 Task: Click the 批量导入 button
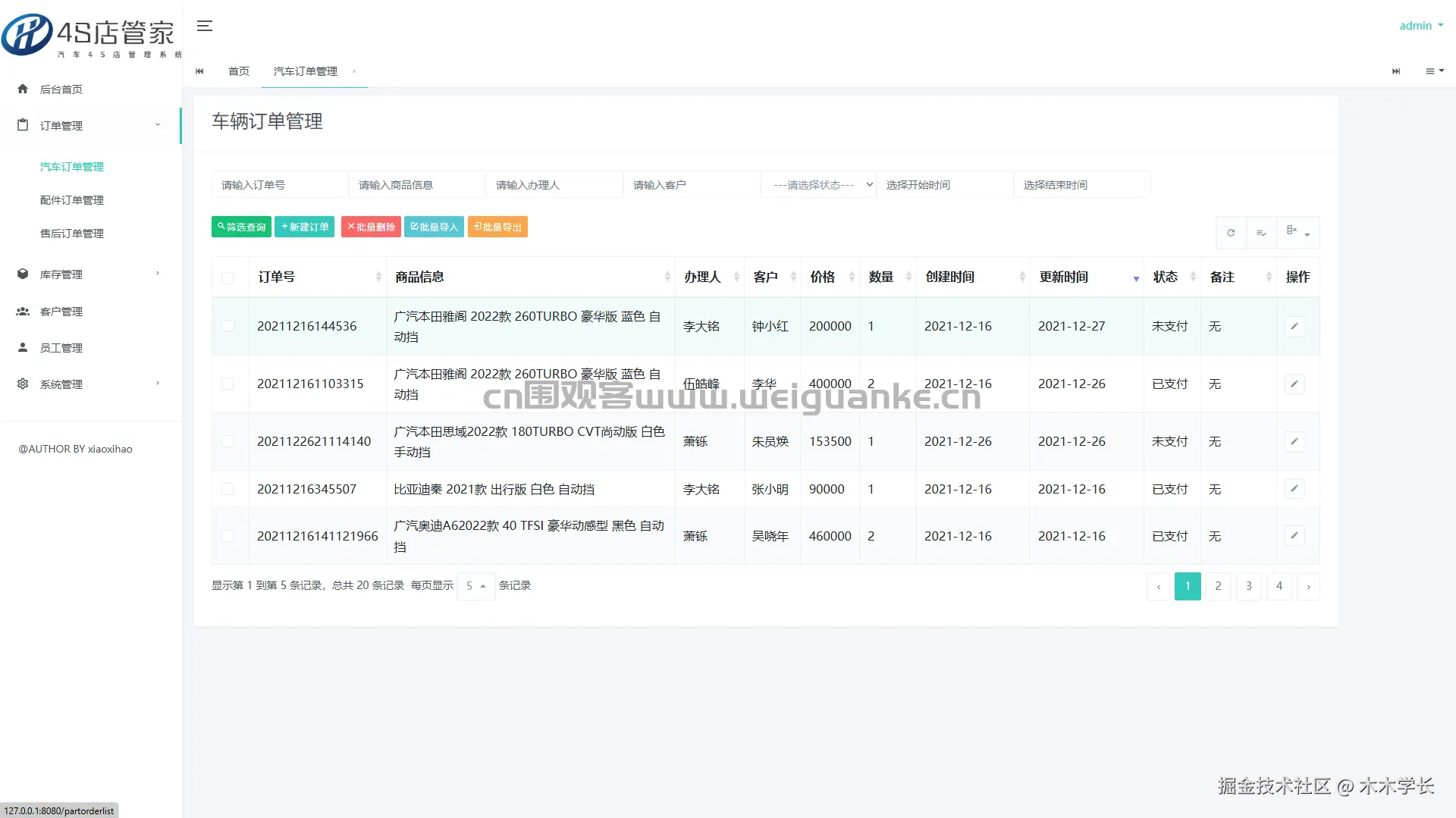tap(434, 227)
